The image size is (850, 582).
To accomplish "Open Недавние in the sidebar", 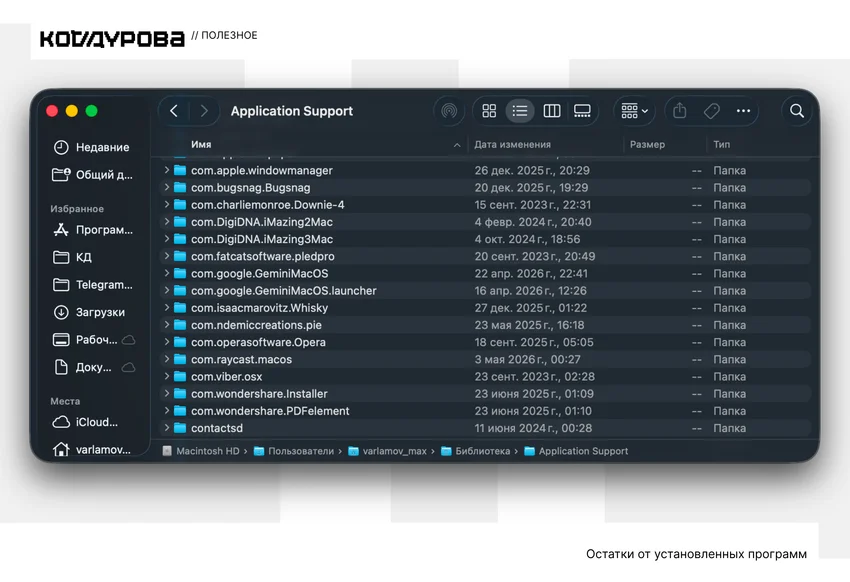I will 92,147.
